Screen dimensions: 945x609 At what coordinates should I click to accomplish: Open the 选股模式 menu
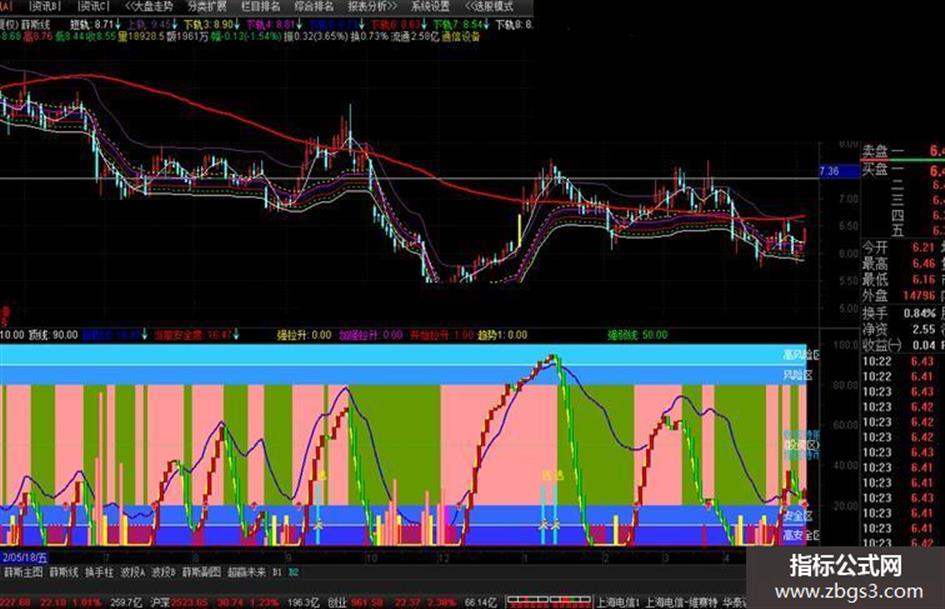489,7
